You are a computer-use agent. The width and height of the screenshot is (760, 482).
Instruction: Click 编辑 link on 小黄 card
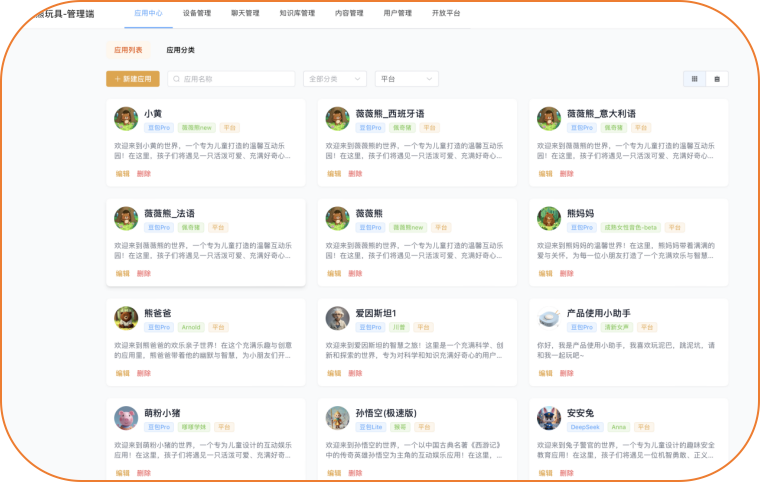coord(122,173)
